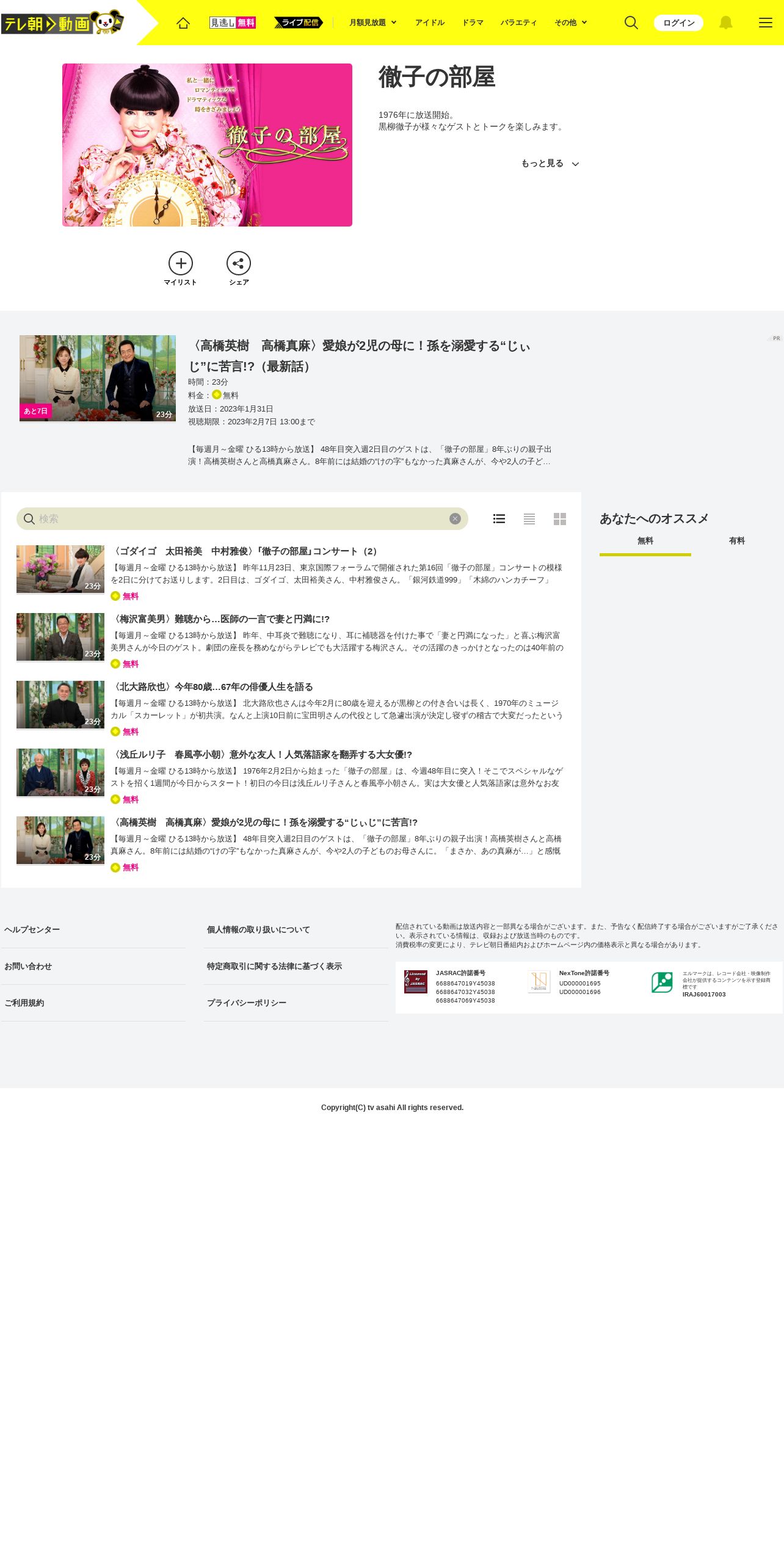This screenshot has height=1568, width=784.
Task: Click the Tele Asa Douga logo
Action: click(62, 23)
